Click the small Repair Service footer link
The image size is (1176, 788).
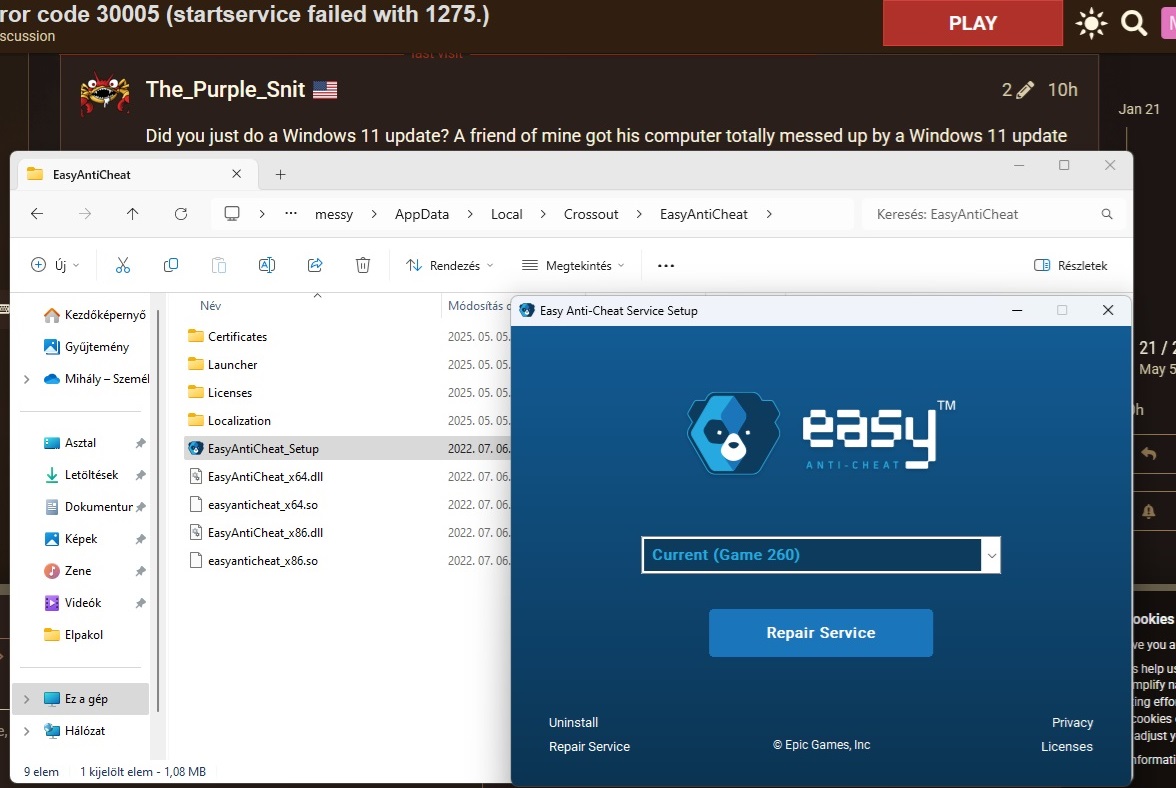[x=590, y=747]
